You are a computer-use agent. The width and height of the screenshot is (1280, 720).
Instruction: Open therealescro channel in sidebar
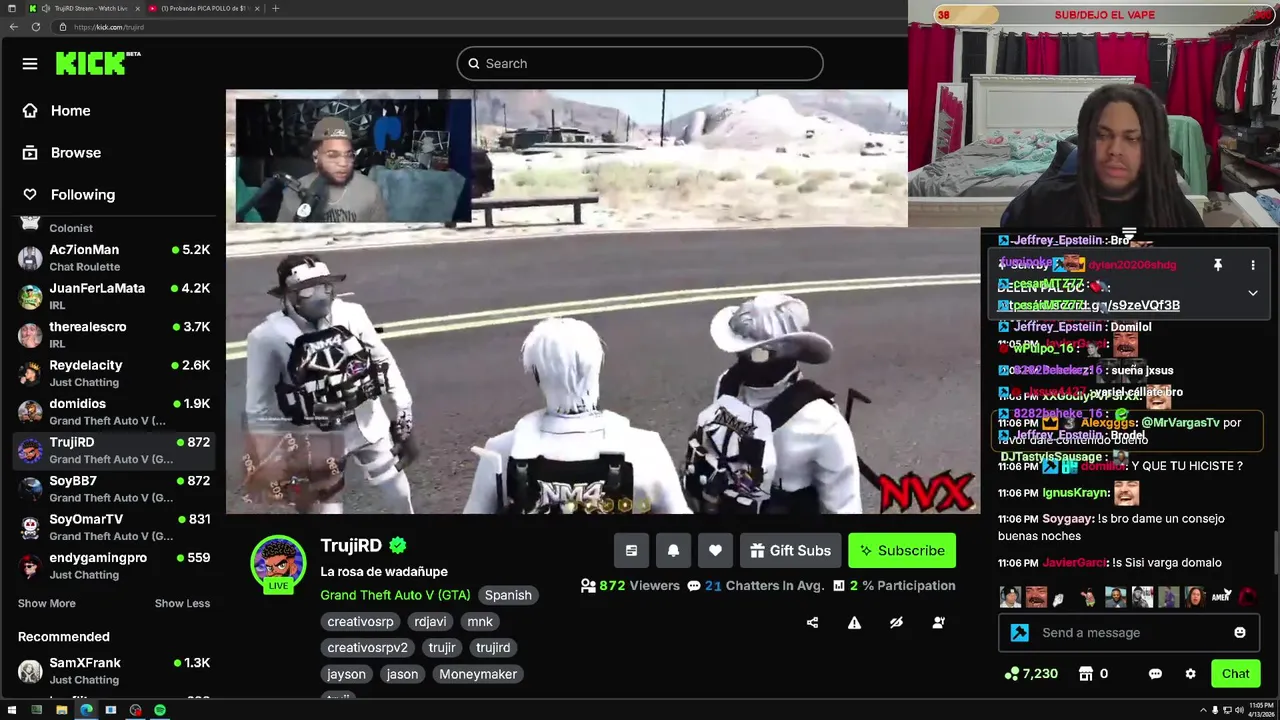click(115, 335)
